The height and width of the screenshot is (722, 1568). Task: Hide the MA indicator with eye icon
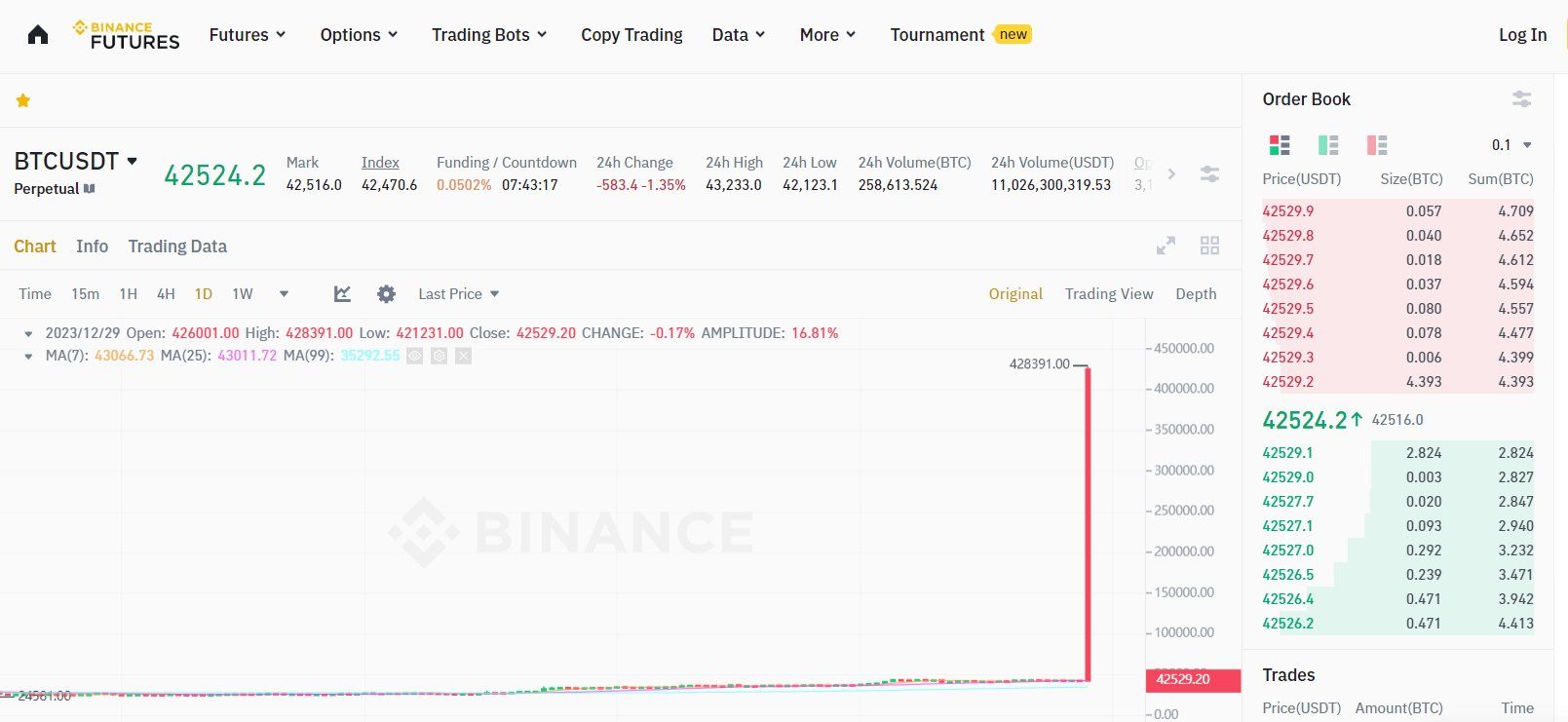415,356
